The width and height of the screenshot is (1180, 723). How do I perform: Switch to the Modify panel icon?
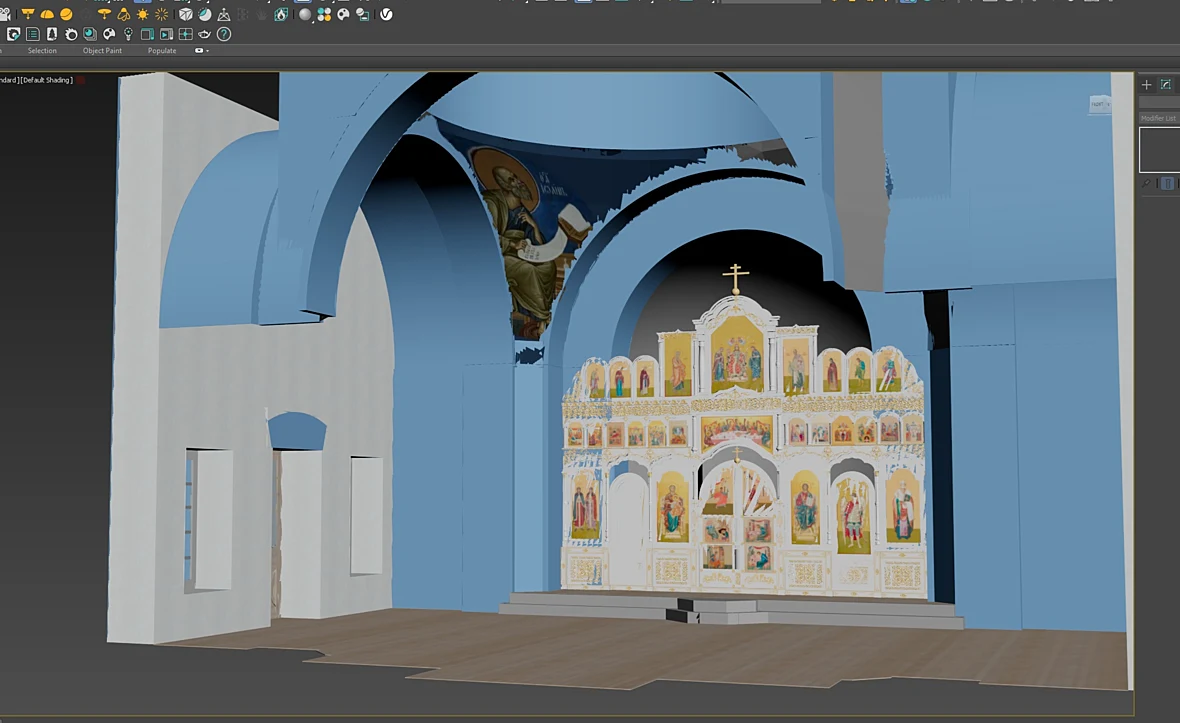pos(1166,84)
